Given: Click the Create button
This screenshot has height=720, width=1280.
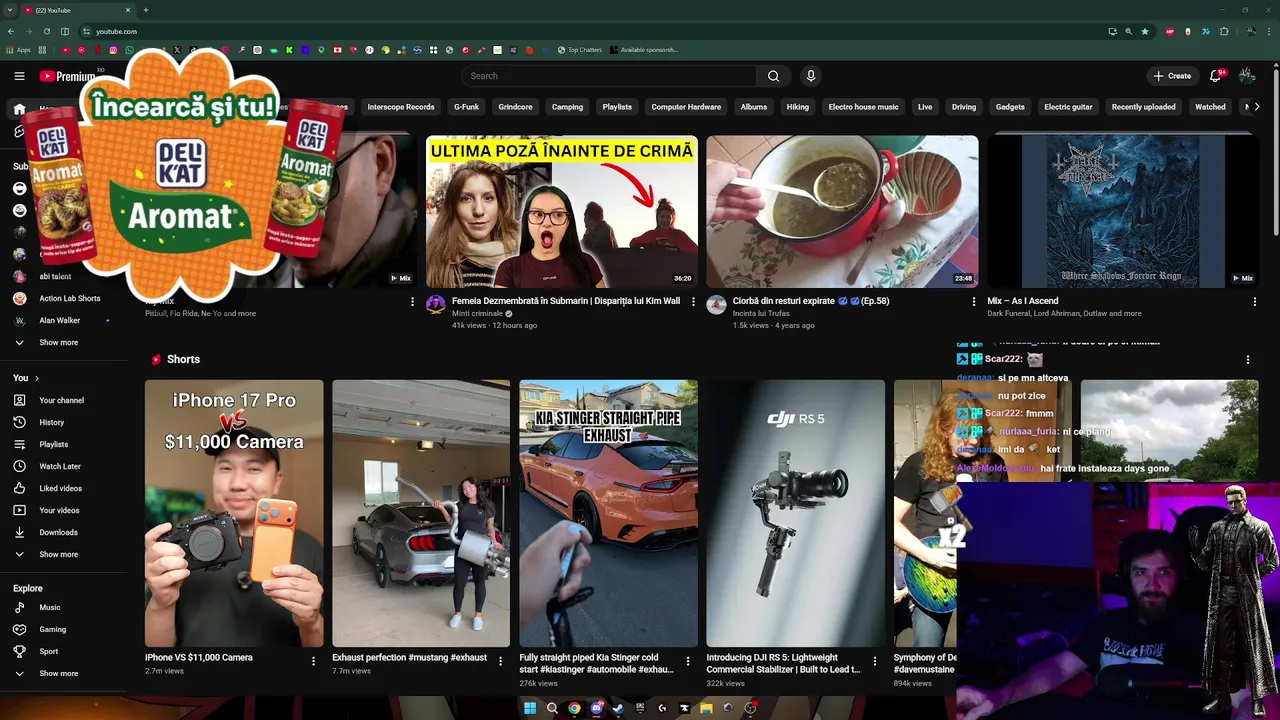Looking at the screenshot, I should [1172, 76].
